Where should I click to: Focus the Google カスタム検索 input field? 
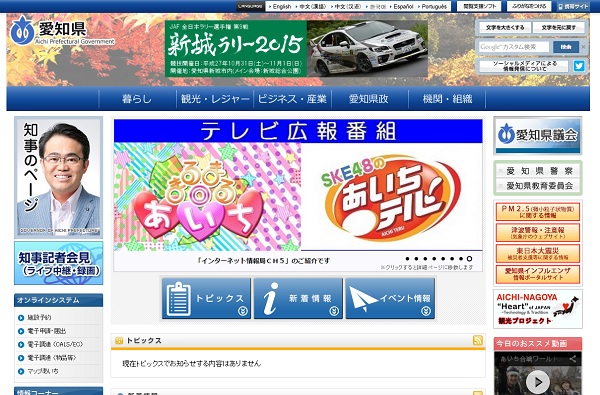coord(514,47)
